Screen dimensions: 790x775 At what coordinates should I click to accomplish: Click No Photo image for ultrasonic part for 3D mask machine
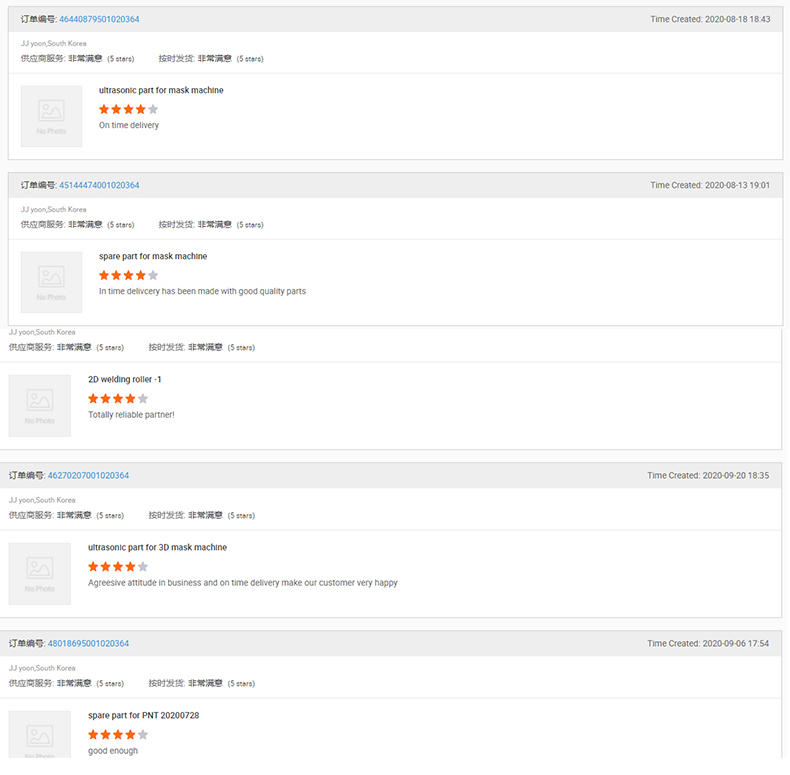coord(40,573)
